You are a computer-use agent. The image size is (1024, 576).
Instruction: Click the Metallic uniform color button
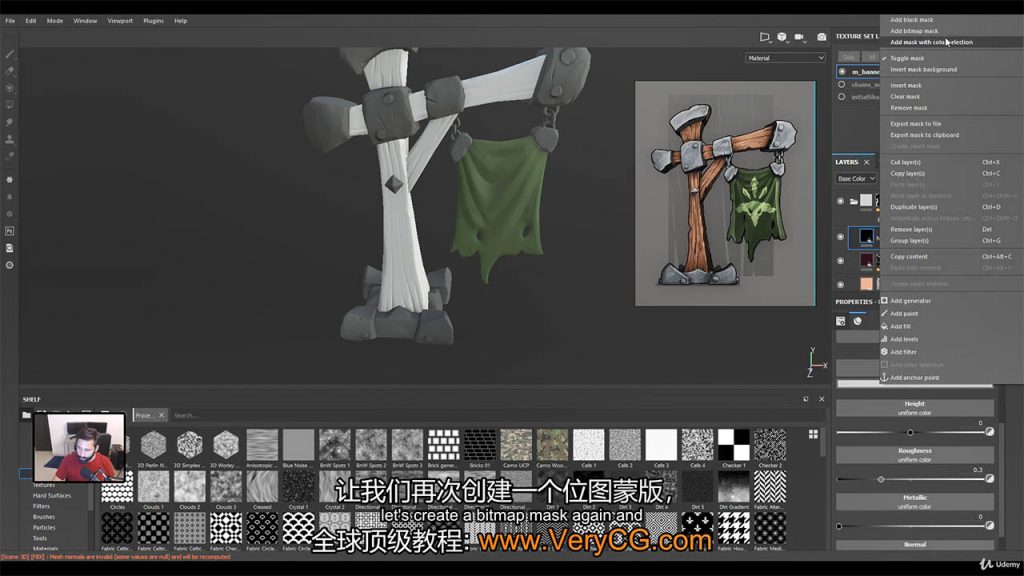[x=914, y=502]
